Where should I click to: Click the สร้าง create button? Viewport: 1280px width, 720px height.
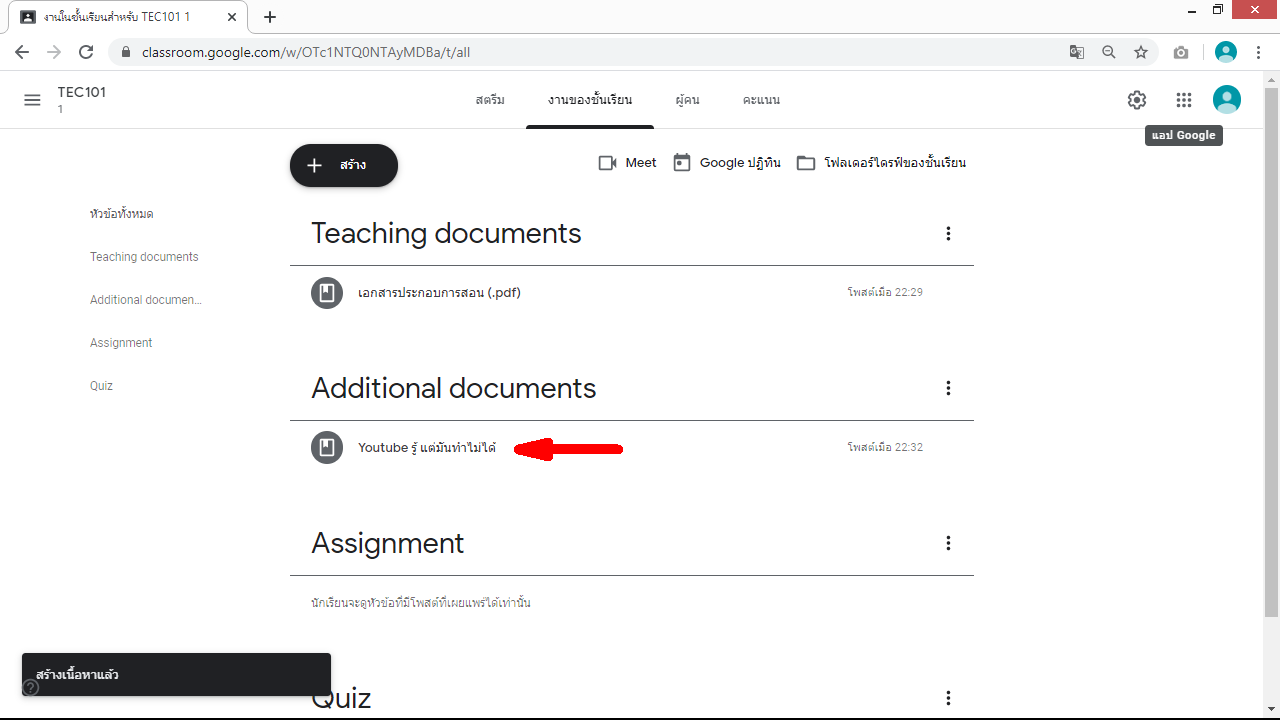[344, 165]
